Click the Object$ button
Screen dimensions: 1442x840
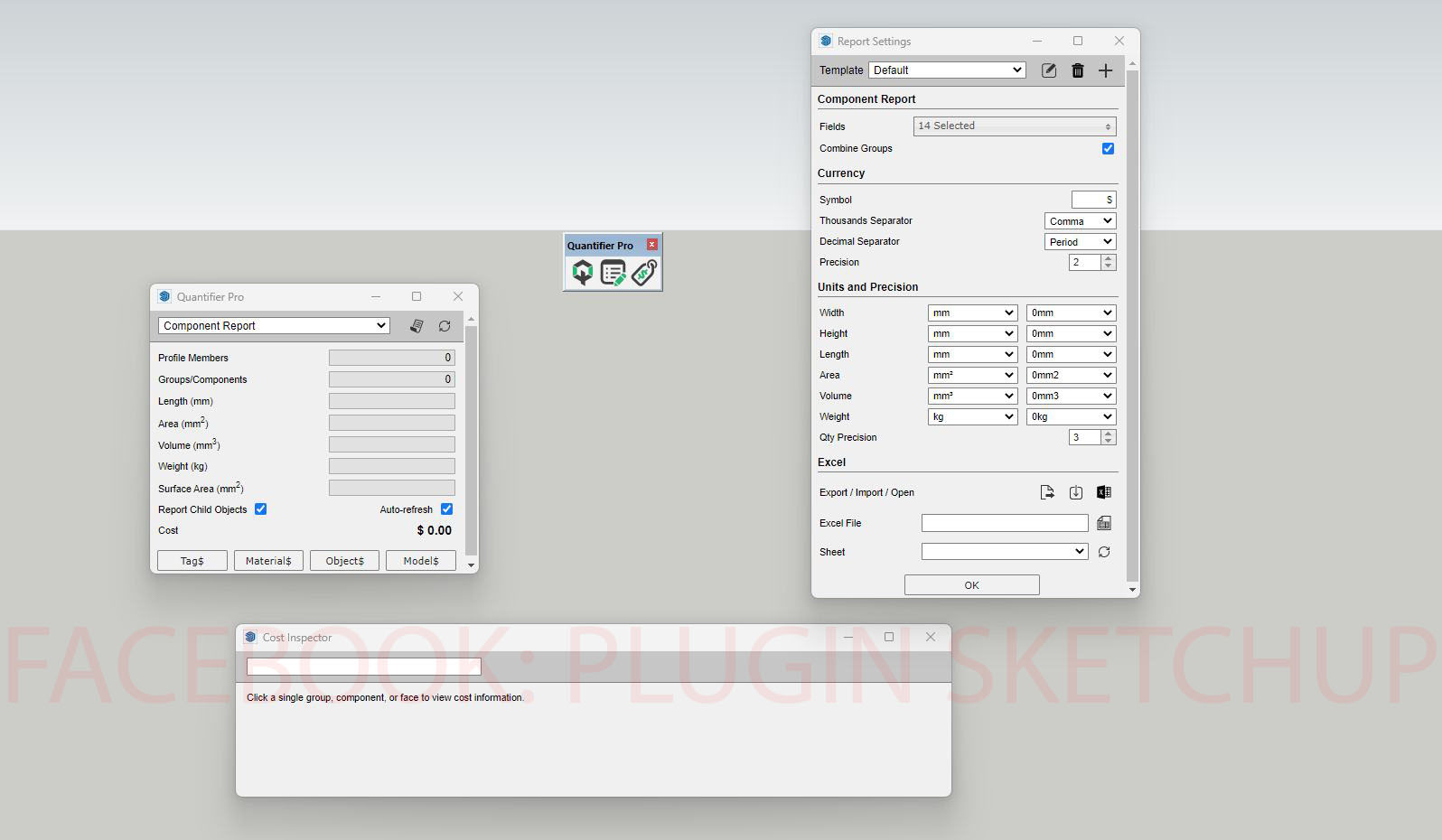(345, 561)
